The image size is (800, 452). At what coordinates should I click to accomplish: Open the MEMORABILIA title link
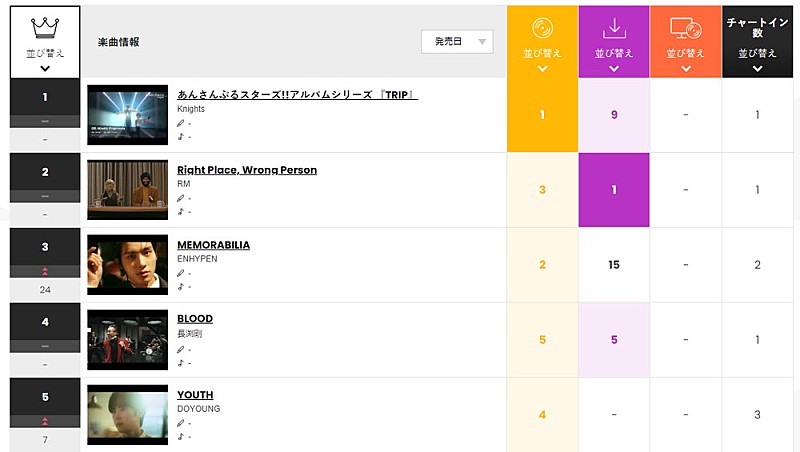[x=213, y=245]
